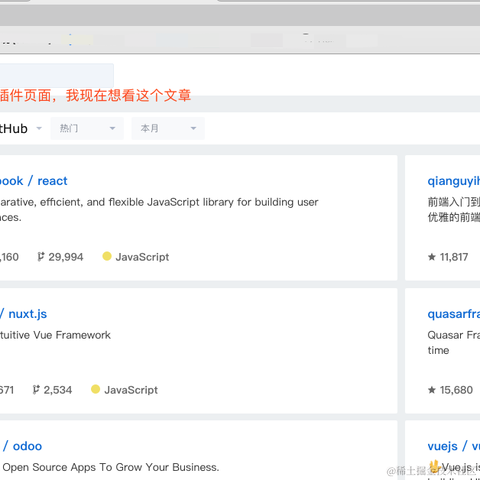Click the react description text
The width and height of the screenshot is (480, 480).
coord(159,210)
